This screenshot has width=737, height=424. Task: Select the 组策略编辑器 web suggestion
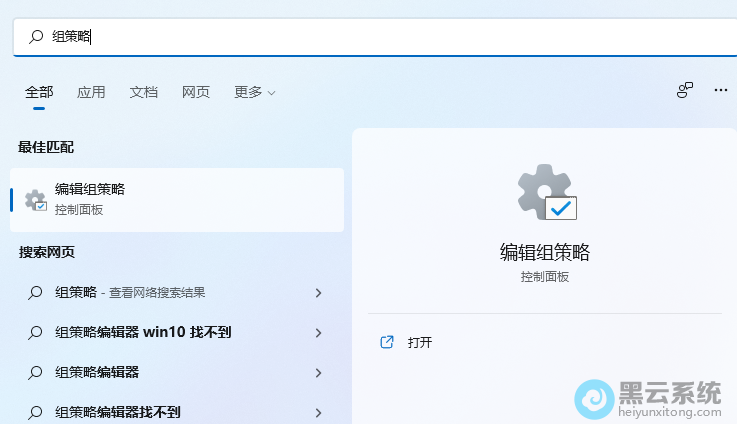pyautogui.click(x=97, y=372)
